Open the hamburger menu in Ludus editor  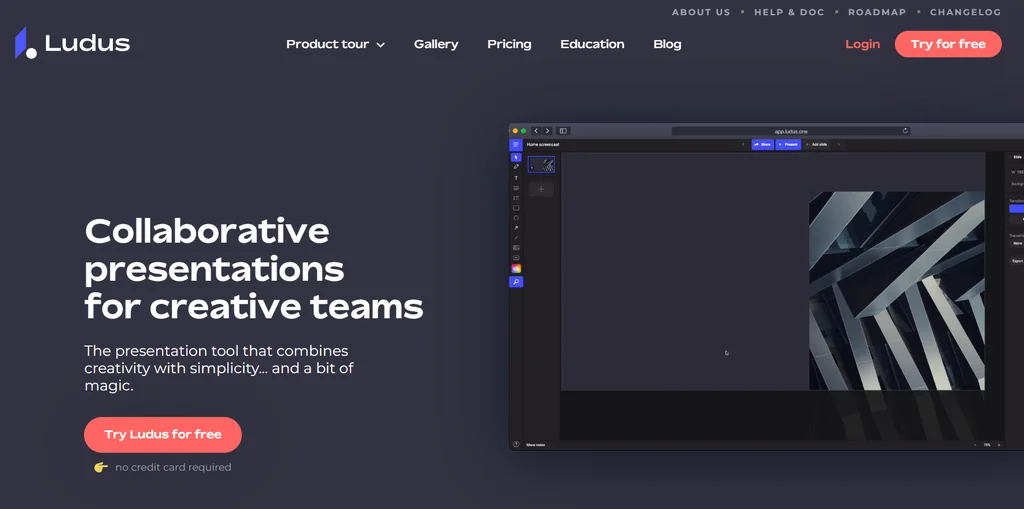(516, 145)
